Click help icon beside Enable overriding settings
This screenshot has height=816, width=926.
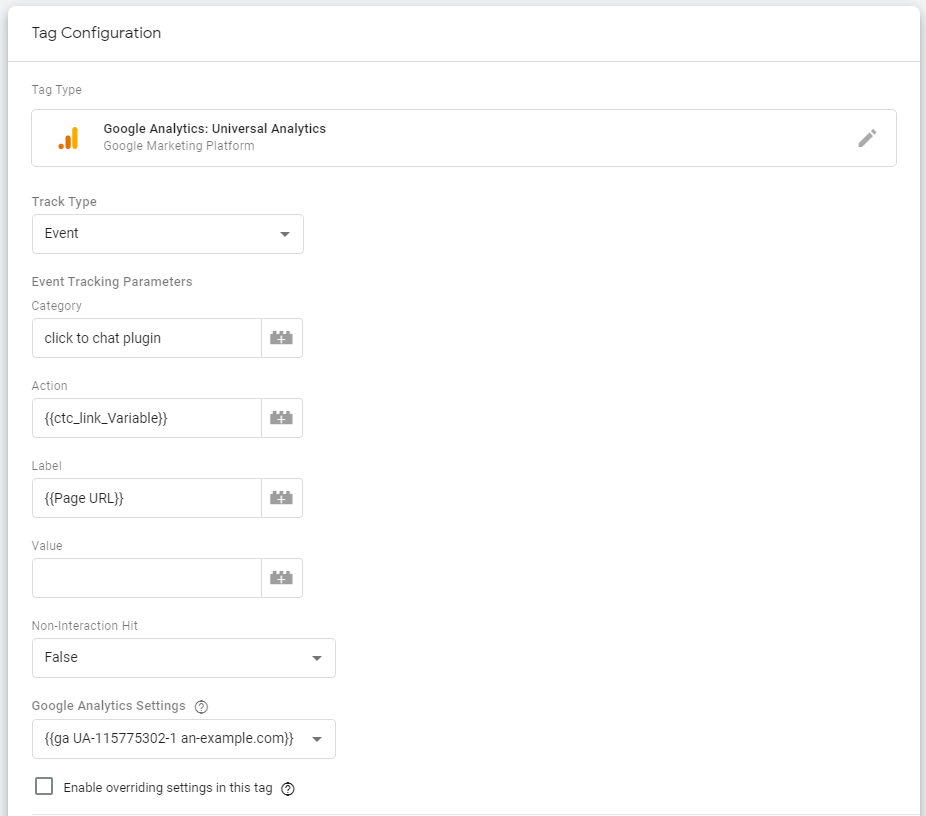click(x=288, y=789)
